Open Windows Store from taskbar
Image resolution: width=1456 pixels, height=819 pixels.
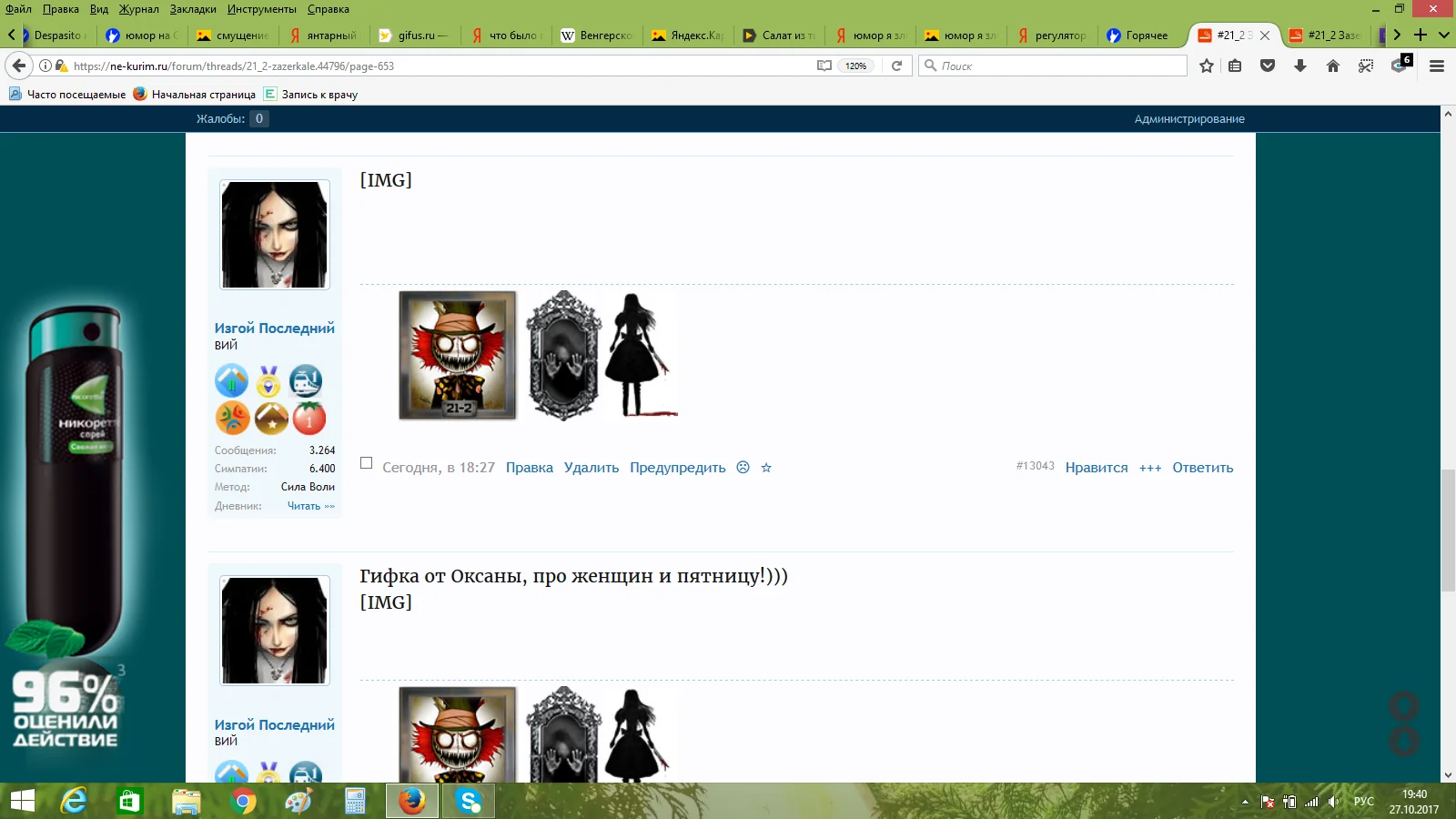click(129, 801)
